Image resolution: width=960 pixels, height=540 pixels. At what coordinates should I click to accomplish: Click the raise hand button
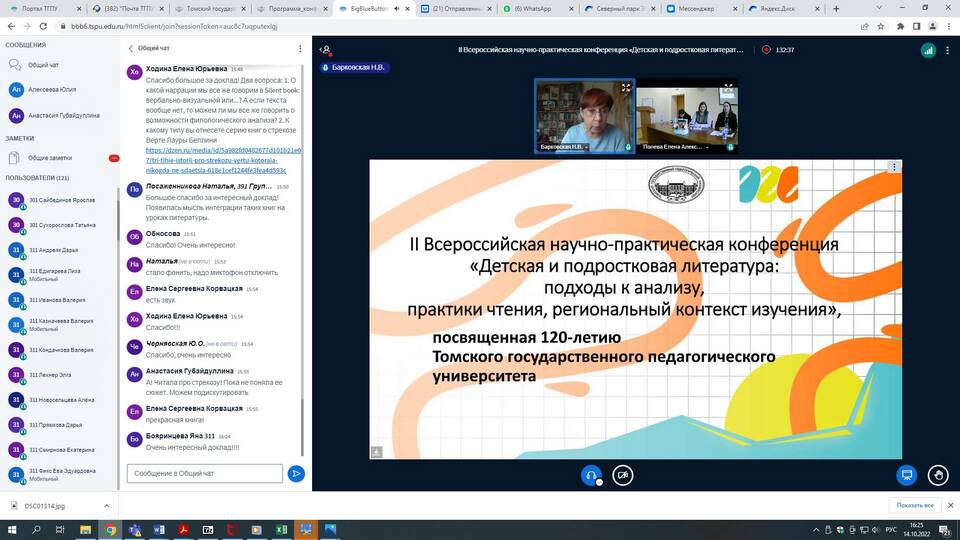tap(937, 475)
